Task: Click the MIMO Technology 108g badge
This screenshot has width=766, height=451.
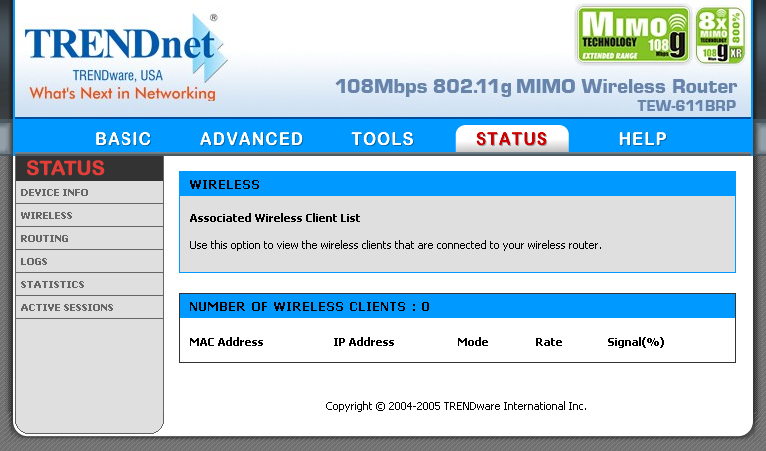Action: [x=633, y=34]
